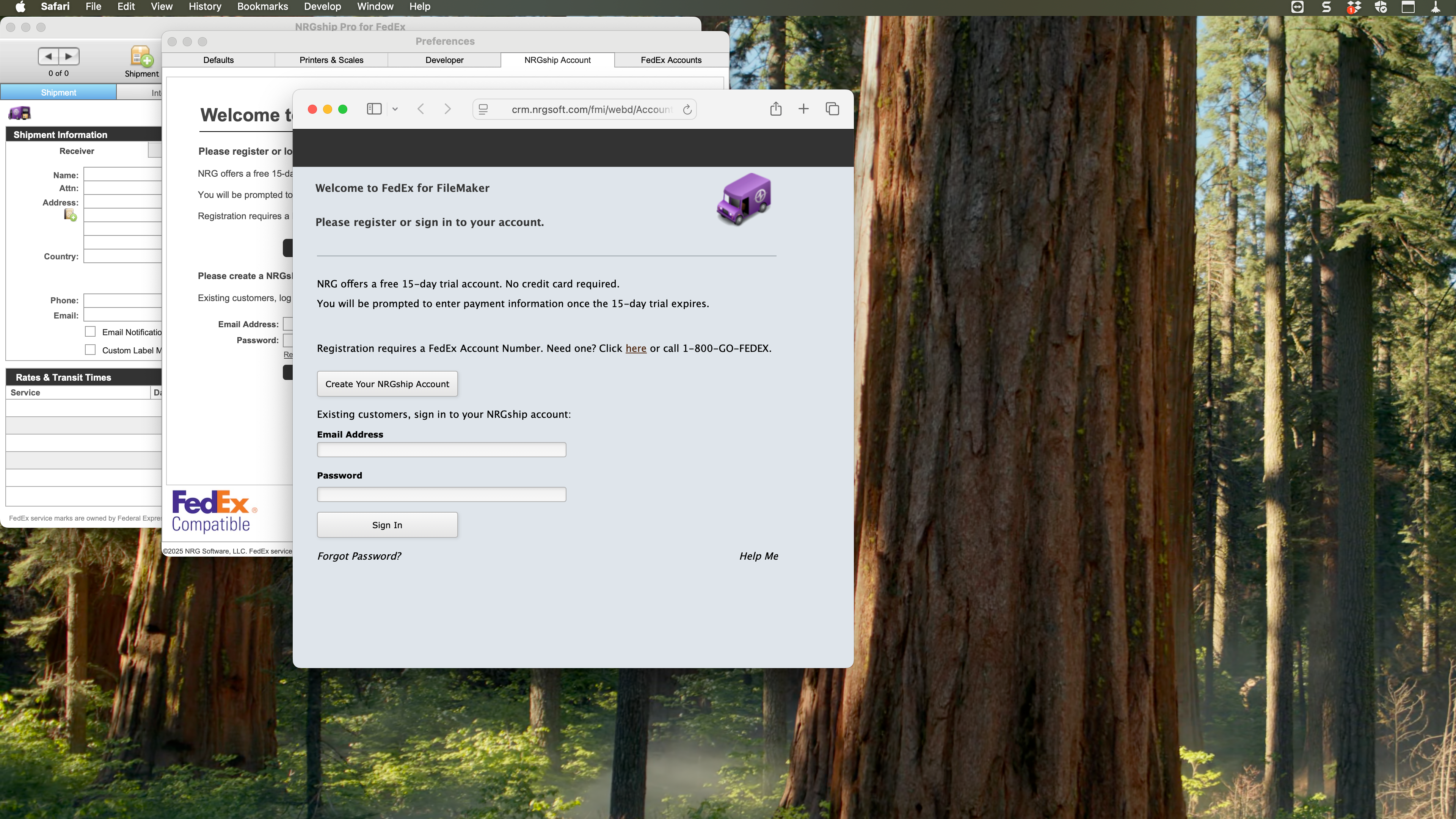This screenshot has width=1456, height=819.
Task: Go forward using Safari's forward arrow
Action: tap(448, 109)
